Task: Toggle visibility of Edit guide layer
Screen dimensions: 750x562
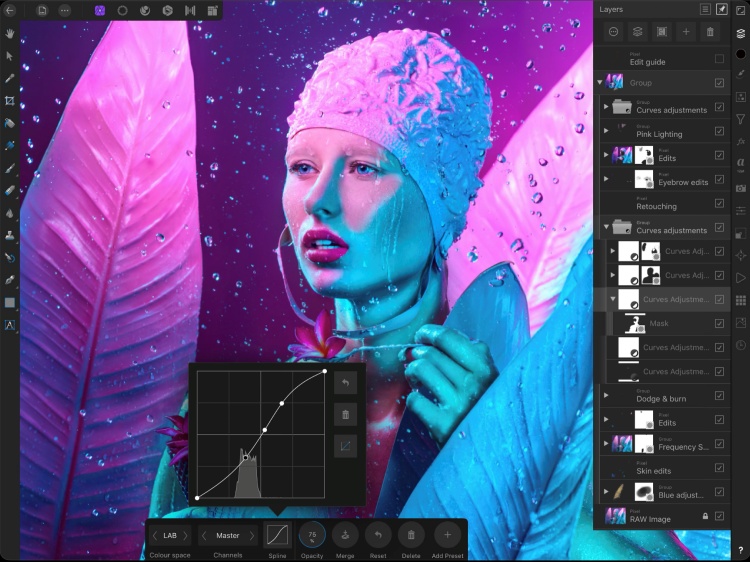Action: tap(719, 58)
